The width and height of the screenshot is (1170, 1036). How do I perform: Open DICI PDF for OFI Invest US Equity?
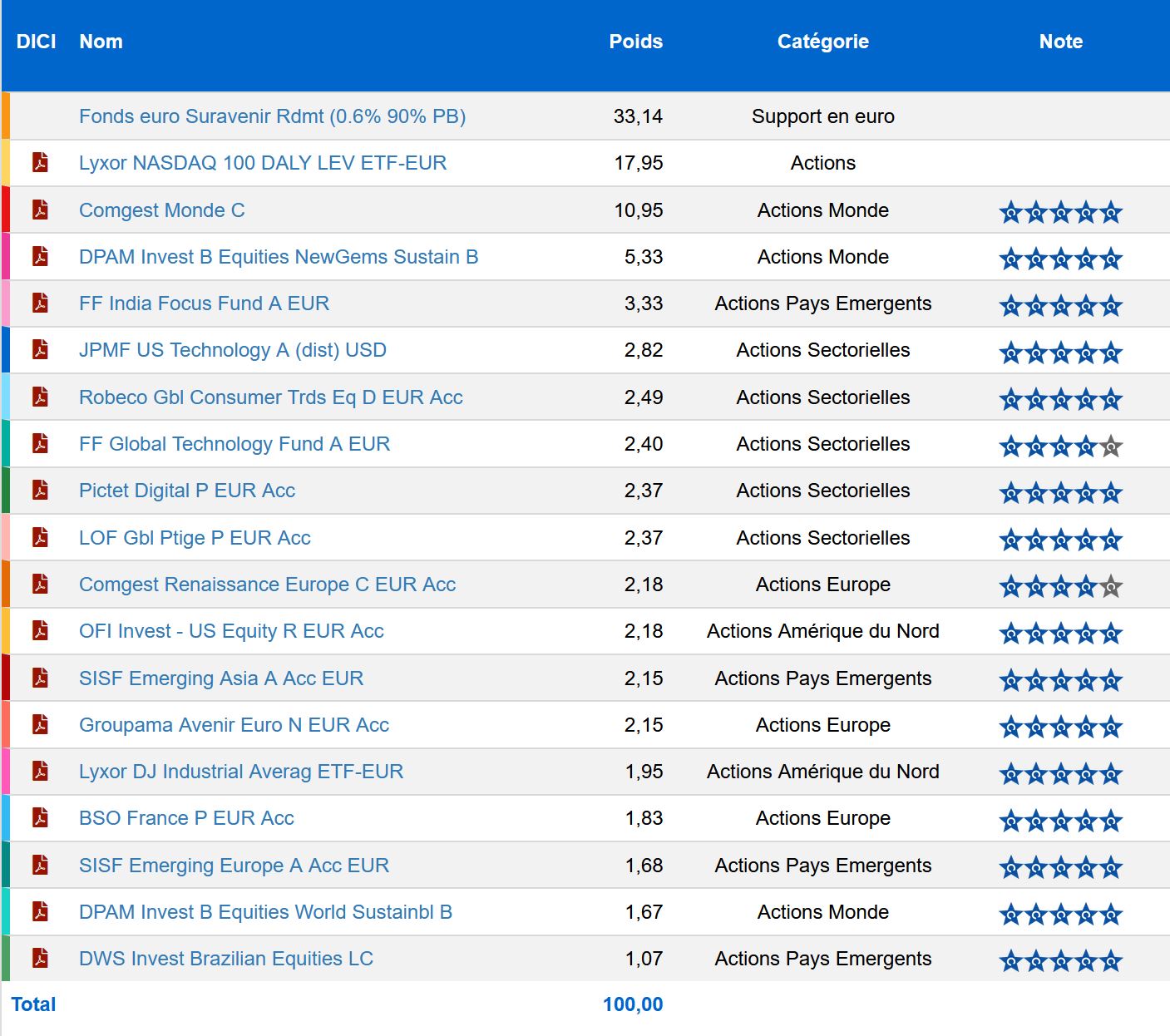point(40,630)
